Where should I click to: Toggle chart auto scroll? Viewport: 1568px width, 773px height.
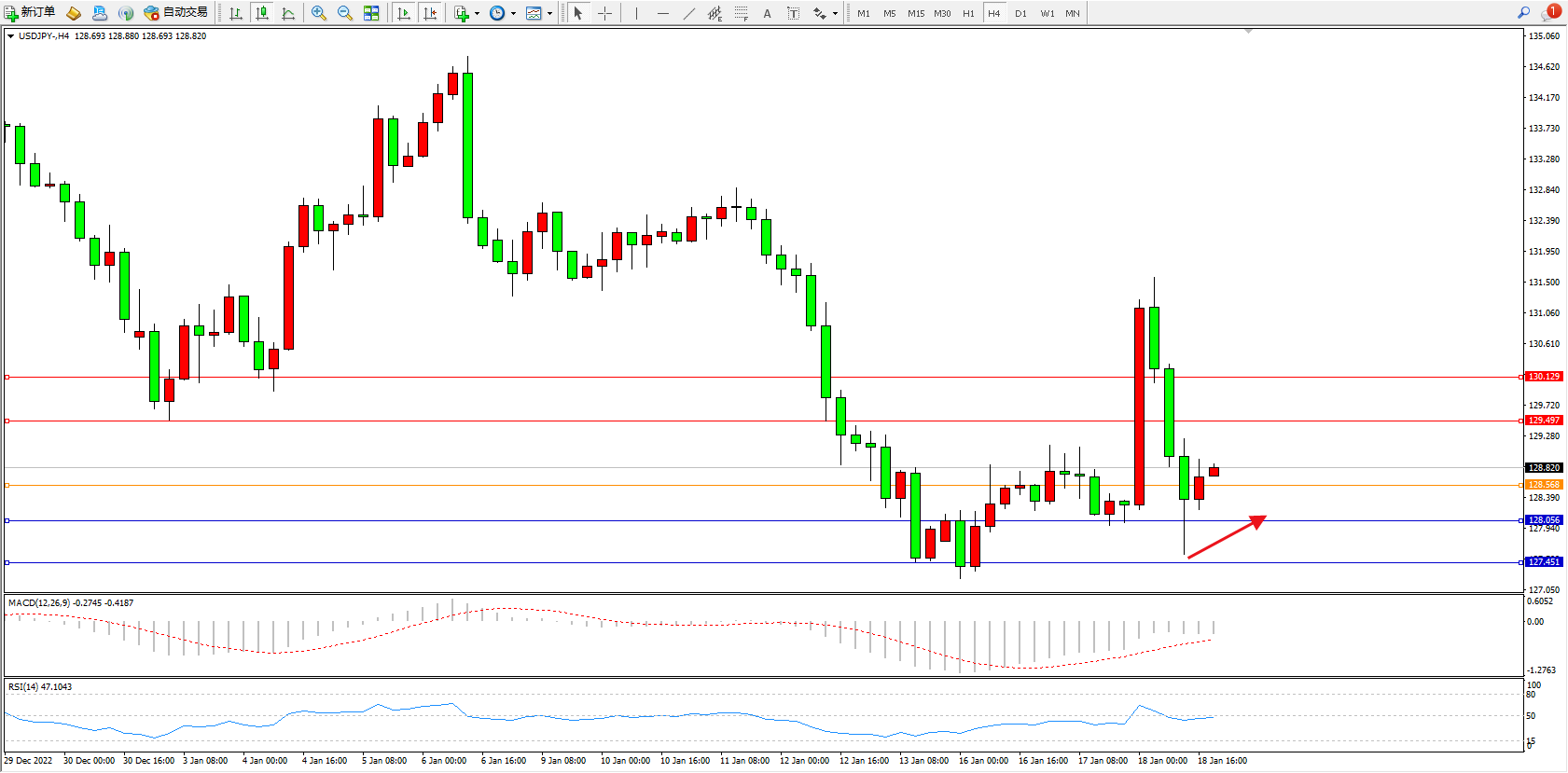click(x=404, y=13)
